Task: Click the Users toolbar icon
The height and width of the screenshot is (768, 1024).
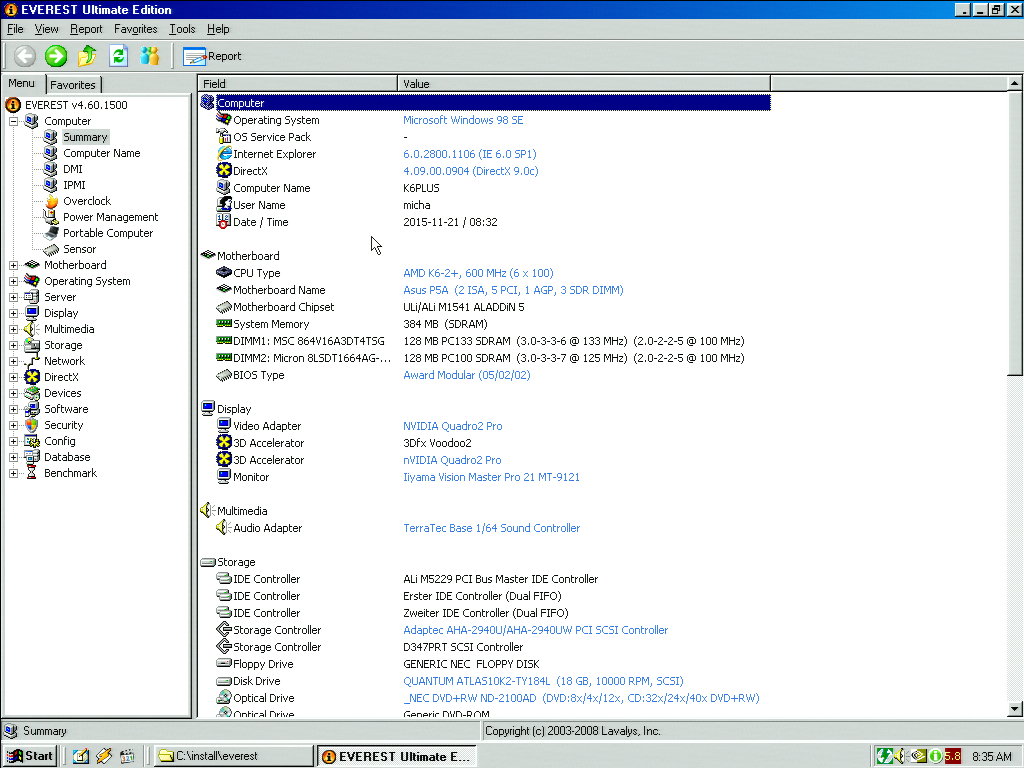Action: click(150, 56)
